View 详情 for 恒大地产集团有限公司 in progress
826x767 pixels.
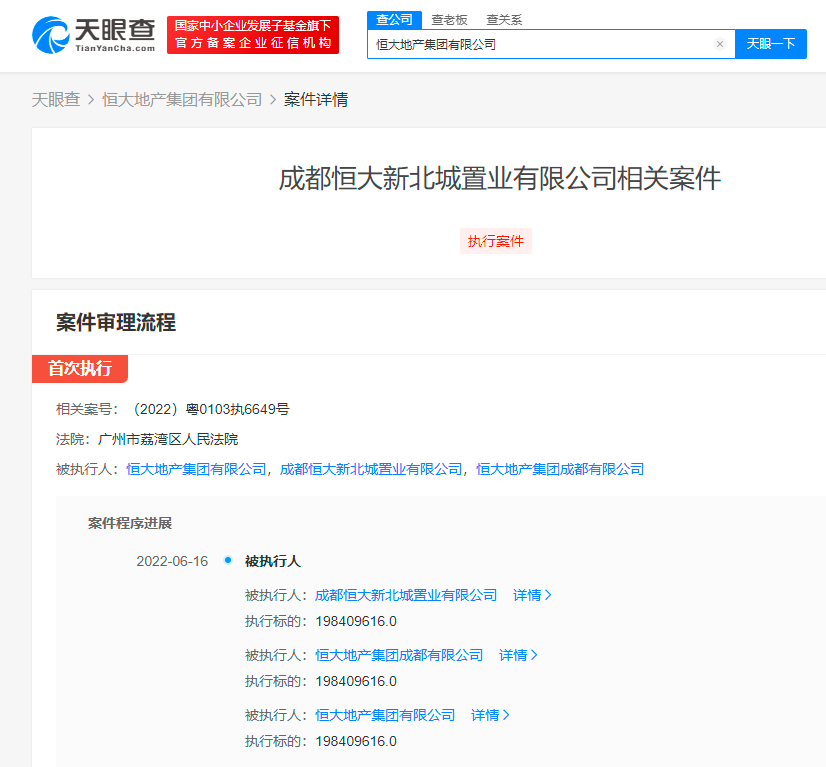click(490, 715)
